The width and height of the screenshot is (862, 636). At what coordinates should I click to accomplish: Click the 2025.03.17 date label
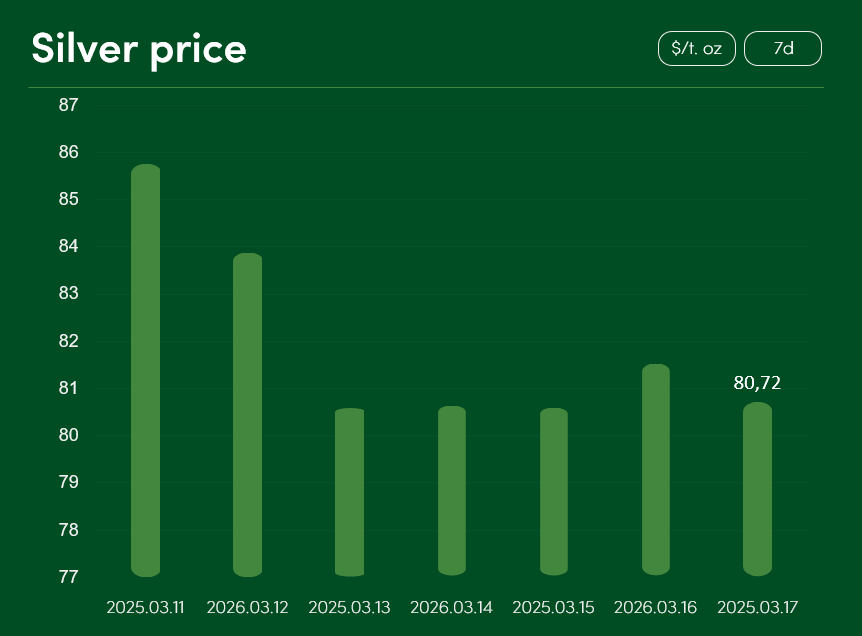pyautogui.click(x=757, y=607)
